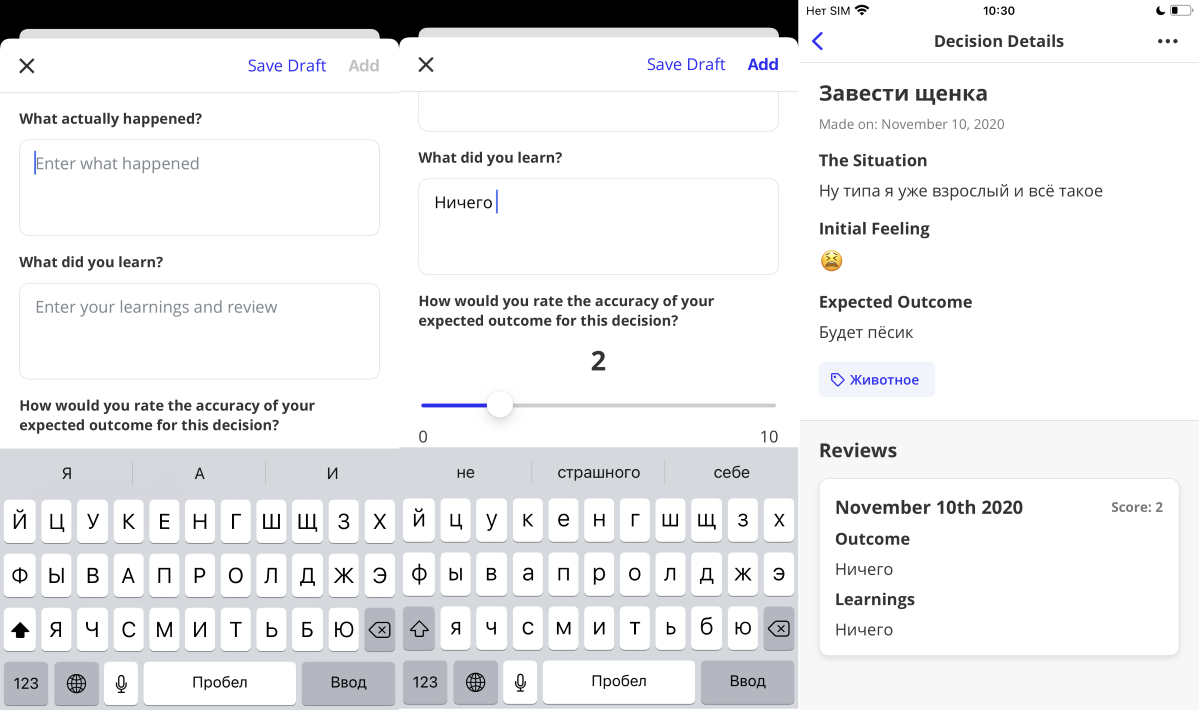This screenshot has height=710, width=1200.
Task: Open the three-dot more options menu
Action: (x=1167, y=41)
